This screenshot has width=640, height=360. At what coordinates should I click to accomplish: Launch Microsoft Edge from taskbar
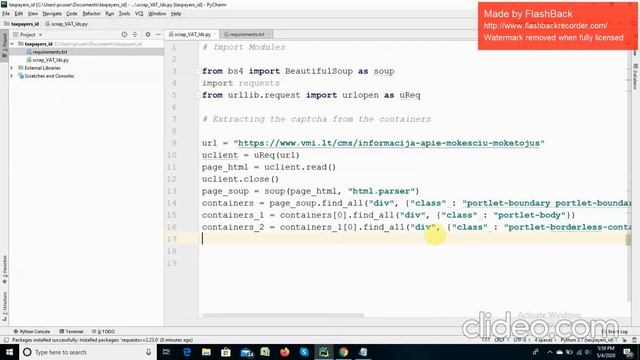[x=187, y=352]
